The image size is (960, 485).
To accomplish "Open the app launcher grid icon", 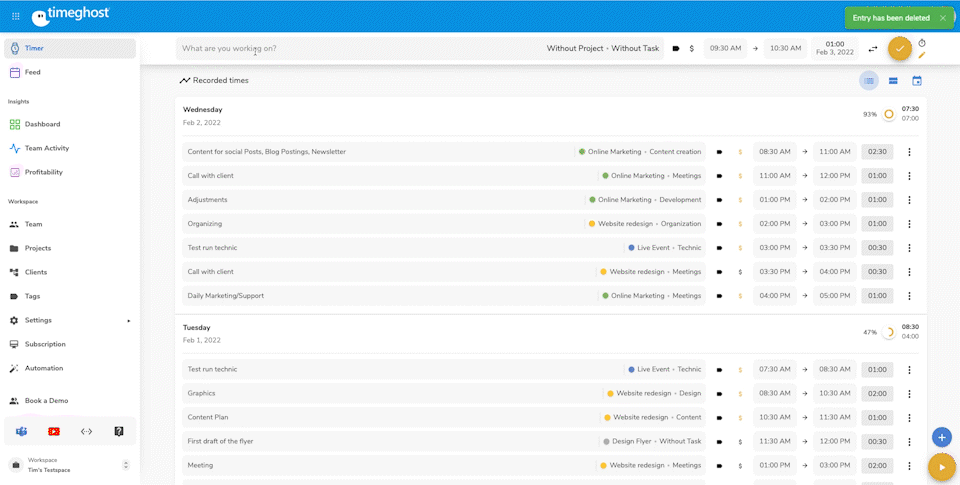I will click(x=15, y=17).
